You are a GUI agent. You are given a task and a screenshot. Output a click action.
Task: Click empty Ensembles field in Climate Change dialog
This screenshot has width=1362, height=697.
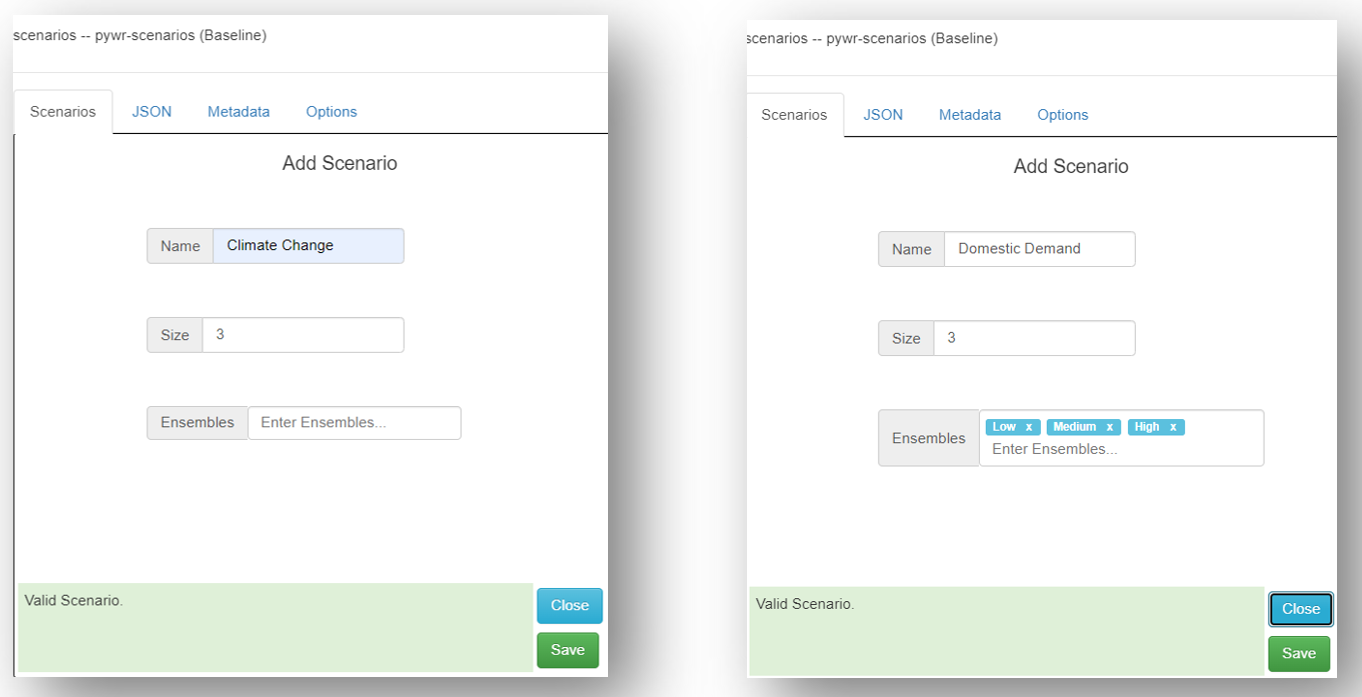(x=354, y=423)
